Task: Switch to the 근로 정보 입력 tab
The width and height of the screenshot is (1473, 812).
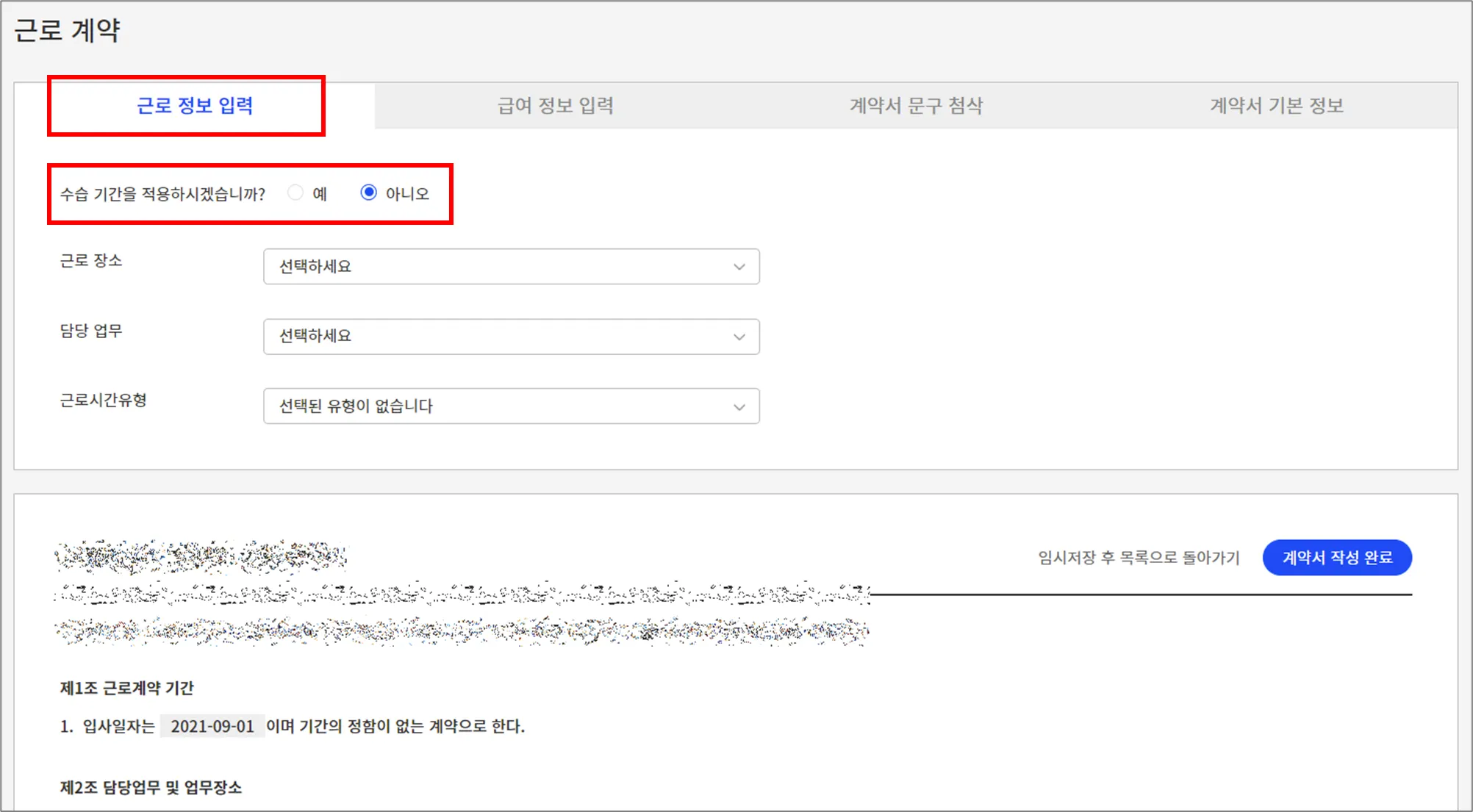Action: pos(195,106)
